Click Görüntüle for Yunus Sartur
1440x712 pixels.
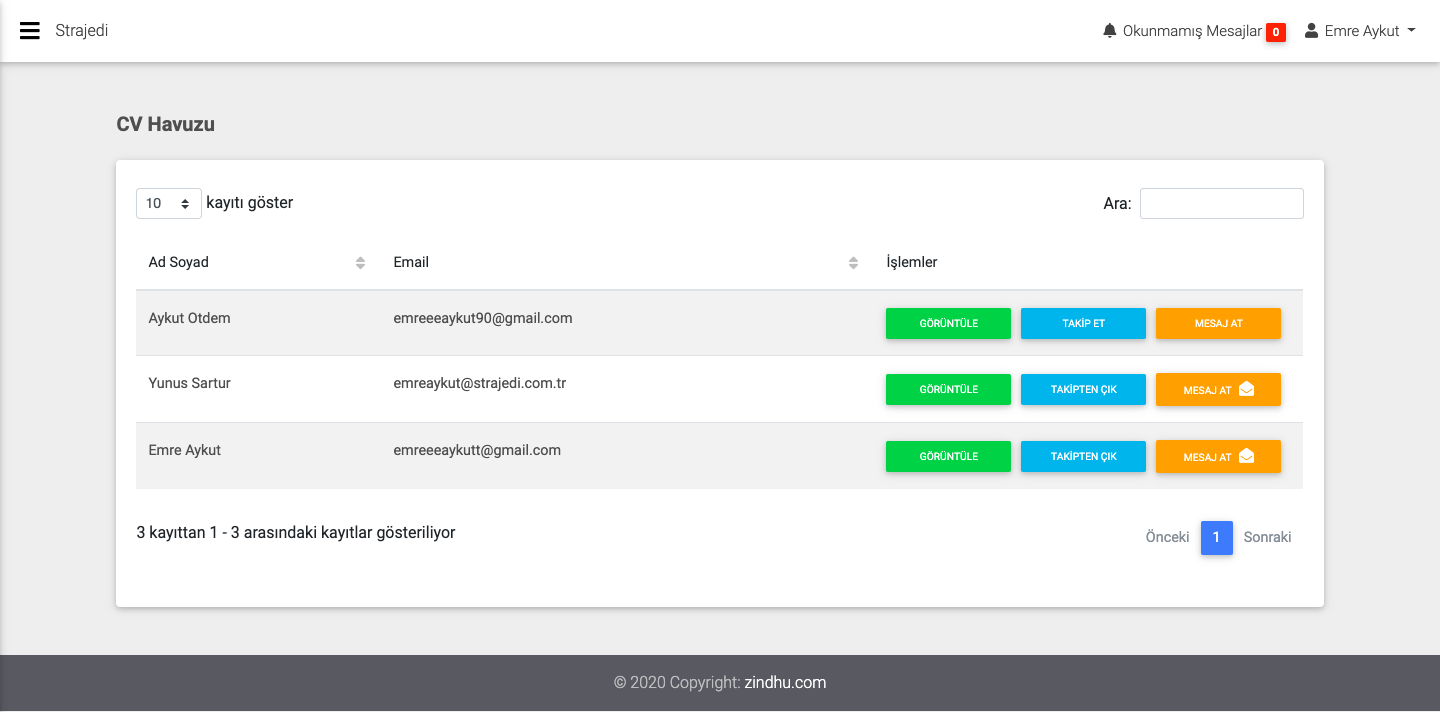coord(948,389)
